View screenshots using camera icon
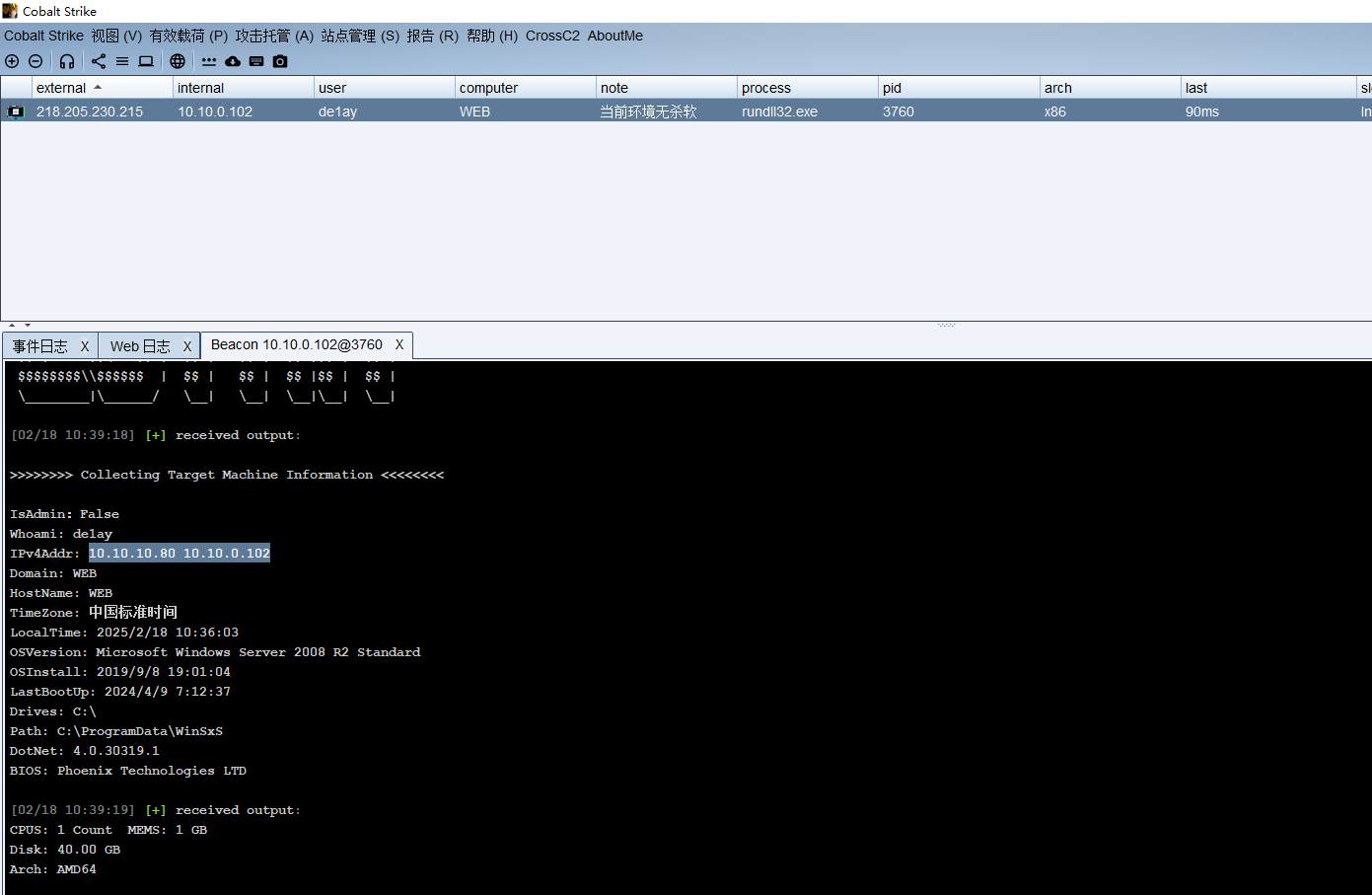The image size is (1372, 895). click(x=280, y=61)
